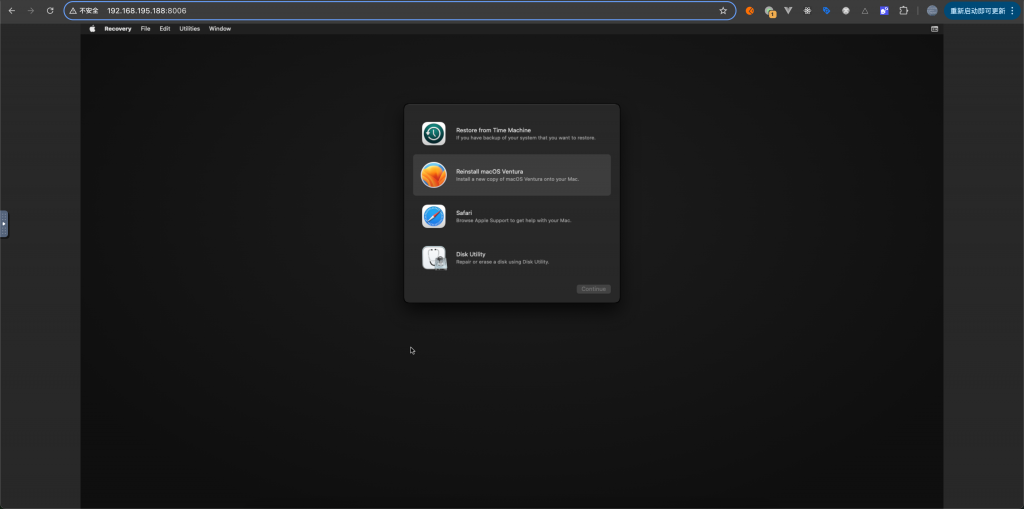Choose the Safari compass icon

433,216
